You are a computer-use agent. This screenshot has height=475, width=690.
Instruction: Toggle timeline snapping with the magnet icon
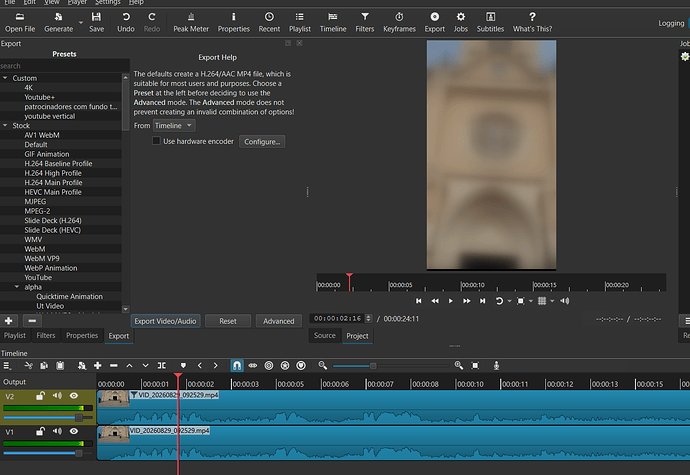pyautogui.click(x=237, y=365)
